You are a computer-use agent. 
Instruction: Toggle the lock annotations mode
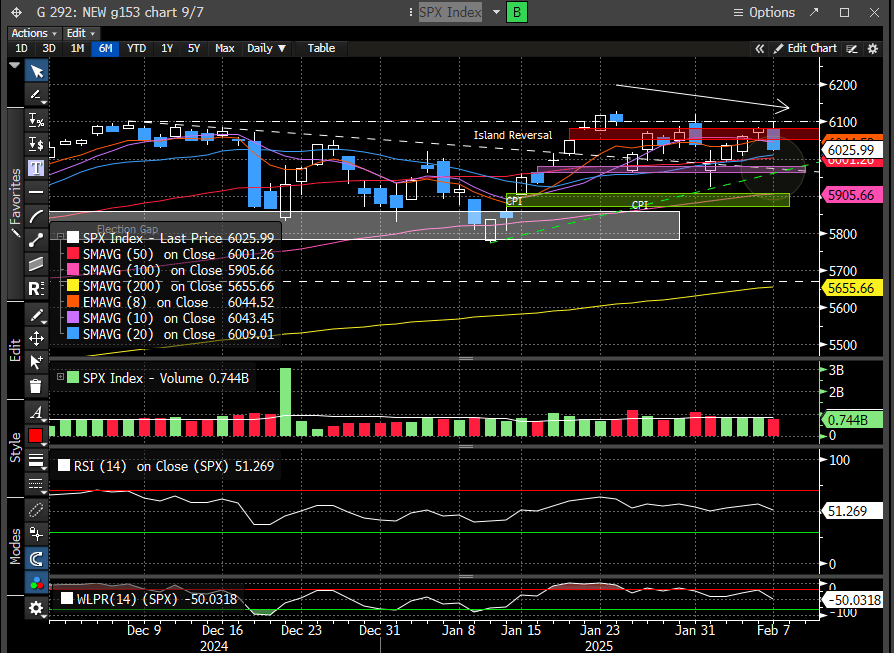pyautogui.click(x=36, y=534)
